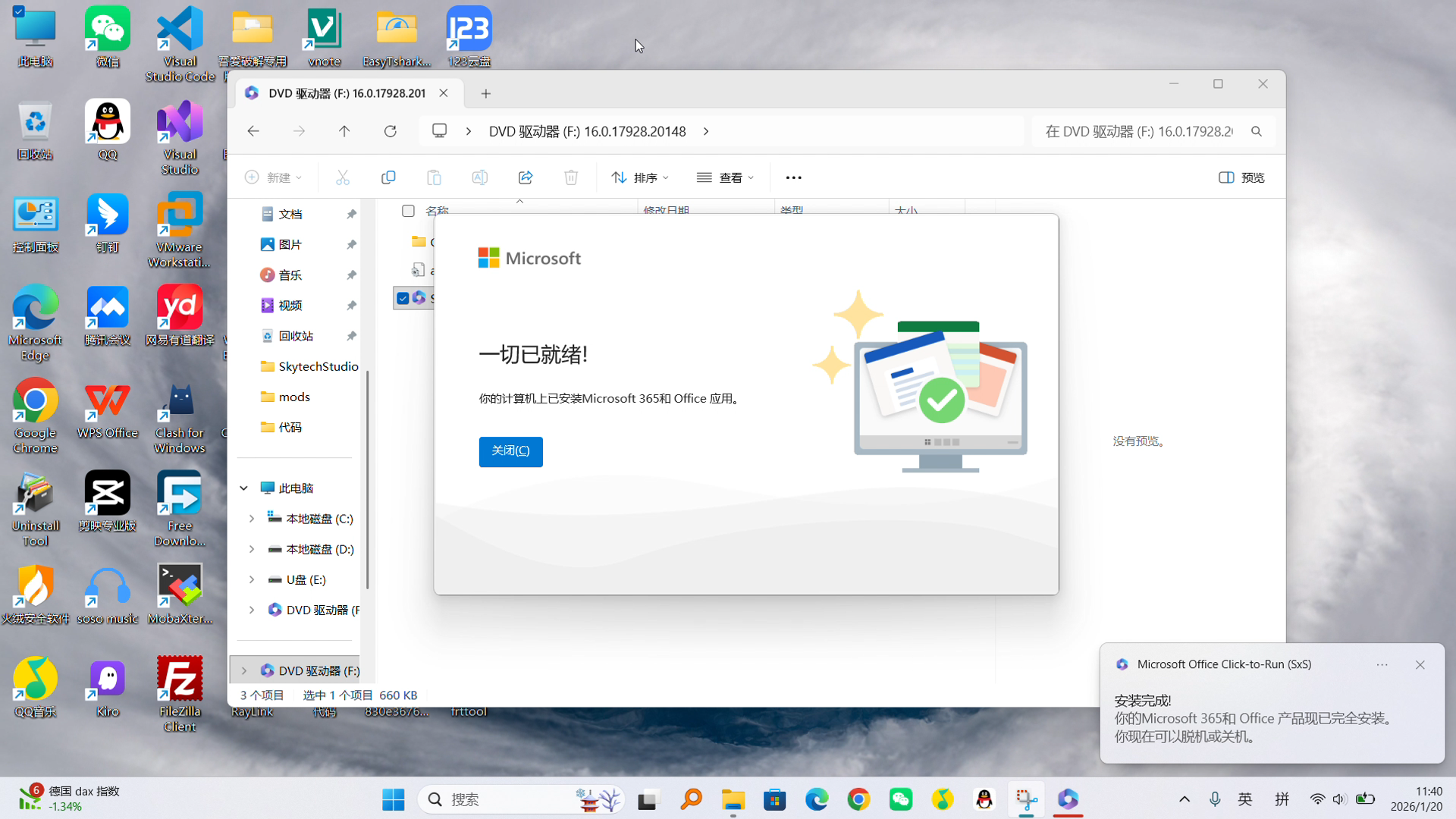
Task: Toggle the Preview pane button
Action: 1241,177
